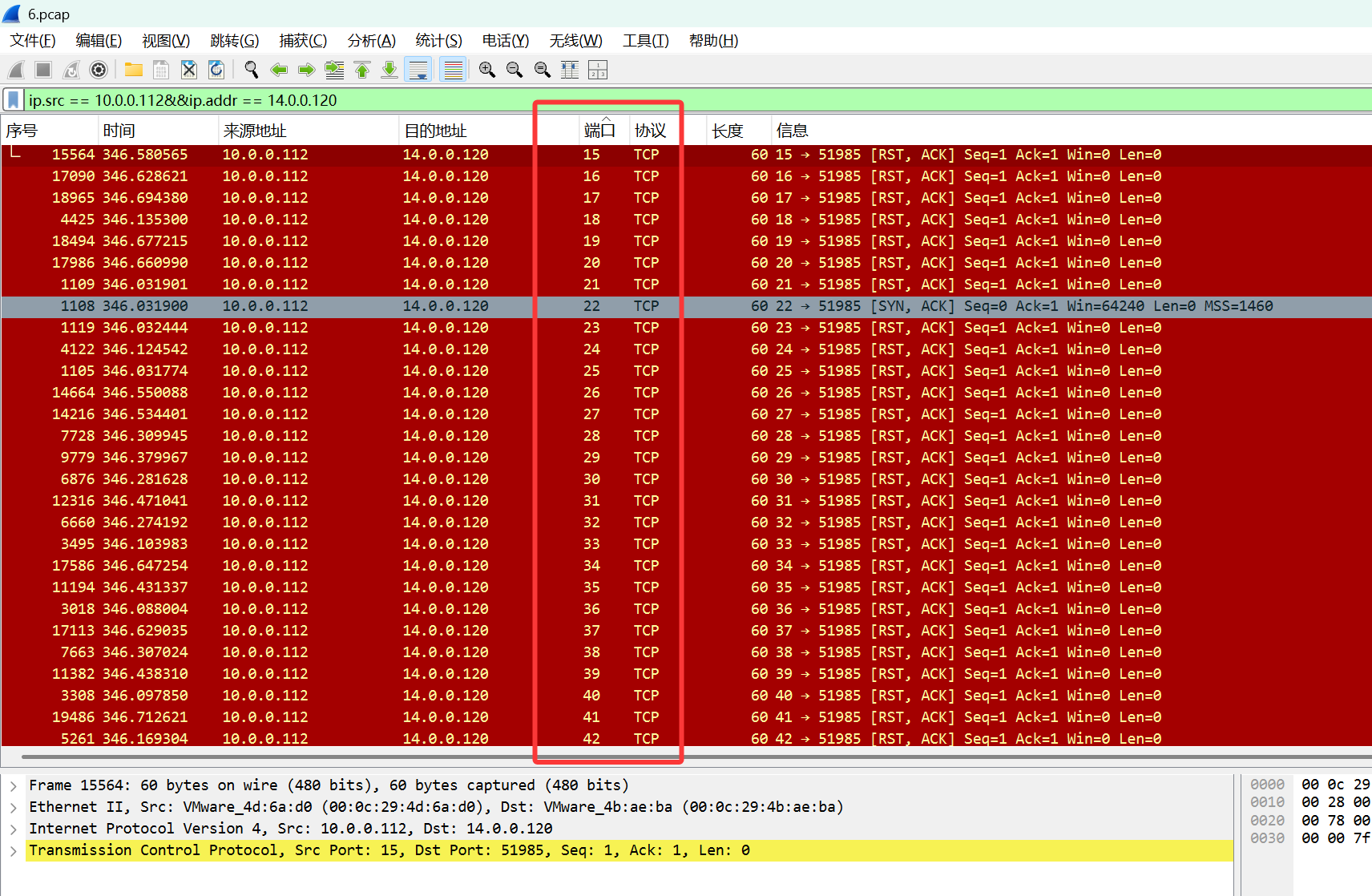Sort by the 长度 column header
The height and width of the screenshot is (896, 1372).
[x=739, y=131]
